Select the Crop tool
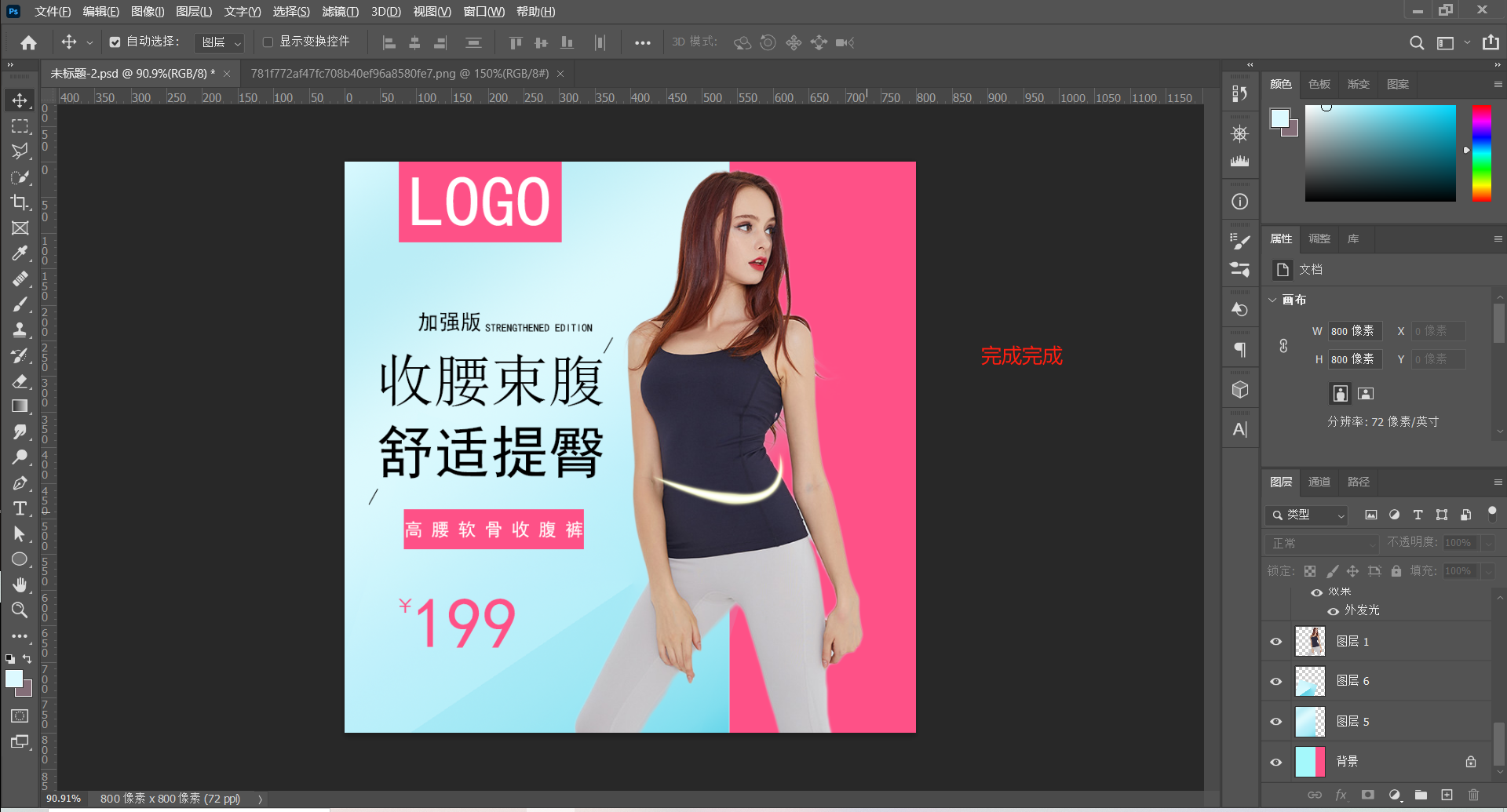 (20, 202)
